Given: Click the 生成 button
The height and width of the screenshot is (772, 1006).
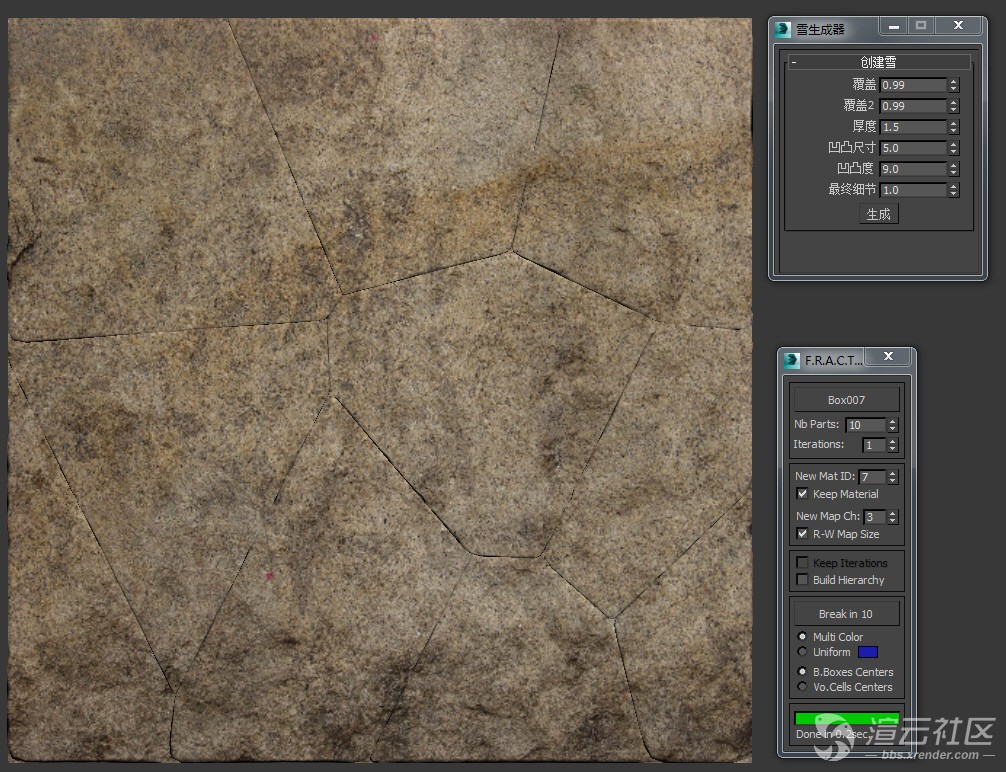Looking at the screenshot, I should [x=878, y=214].
